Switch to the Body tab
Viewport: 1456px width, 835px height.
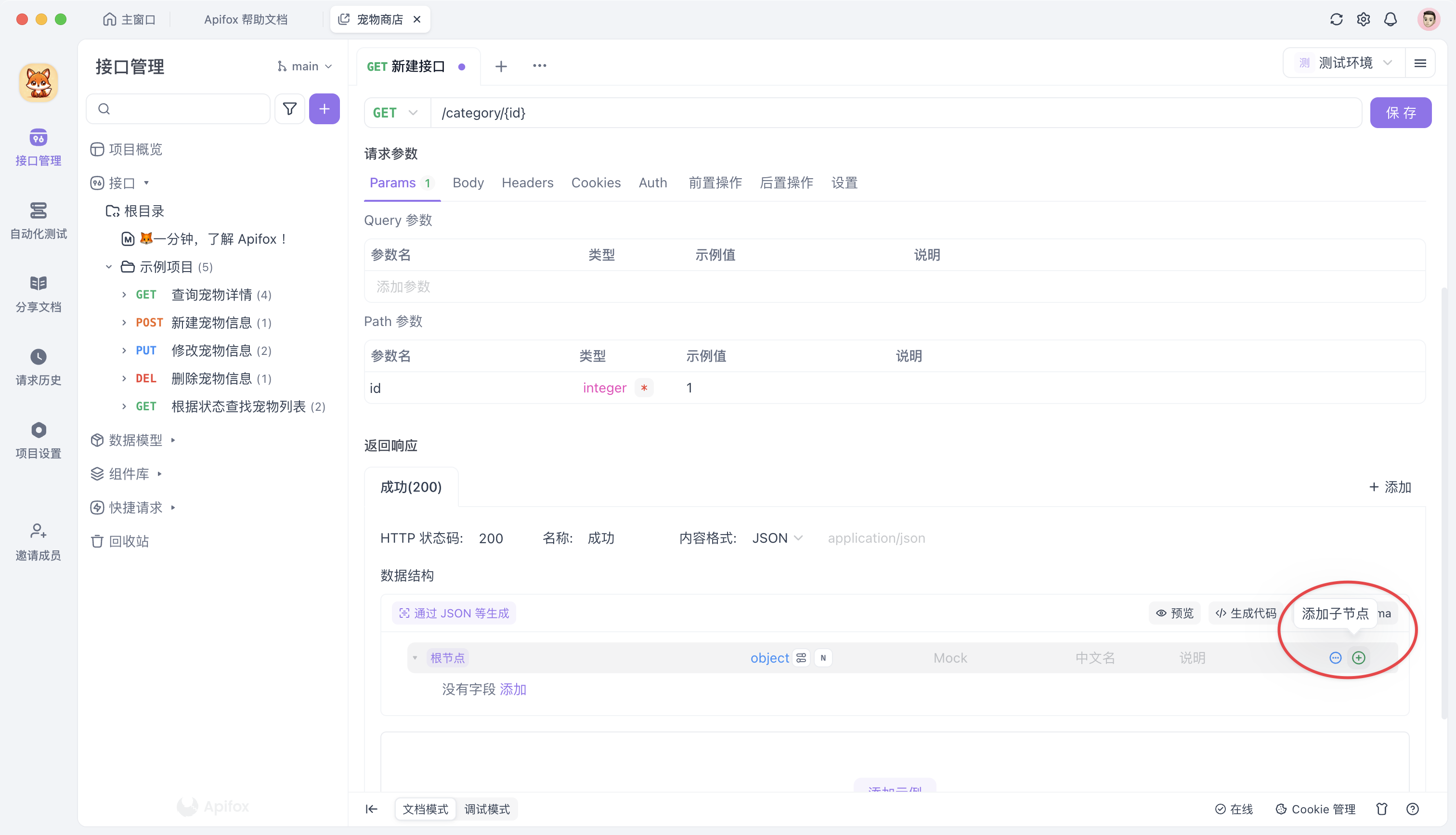coord(468,183)
